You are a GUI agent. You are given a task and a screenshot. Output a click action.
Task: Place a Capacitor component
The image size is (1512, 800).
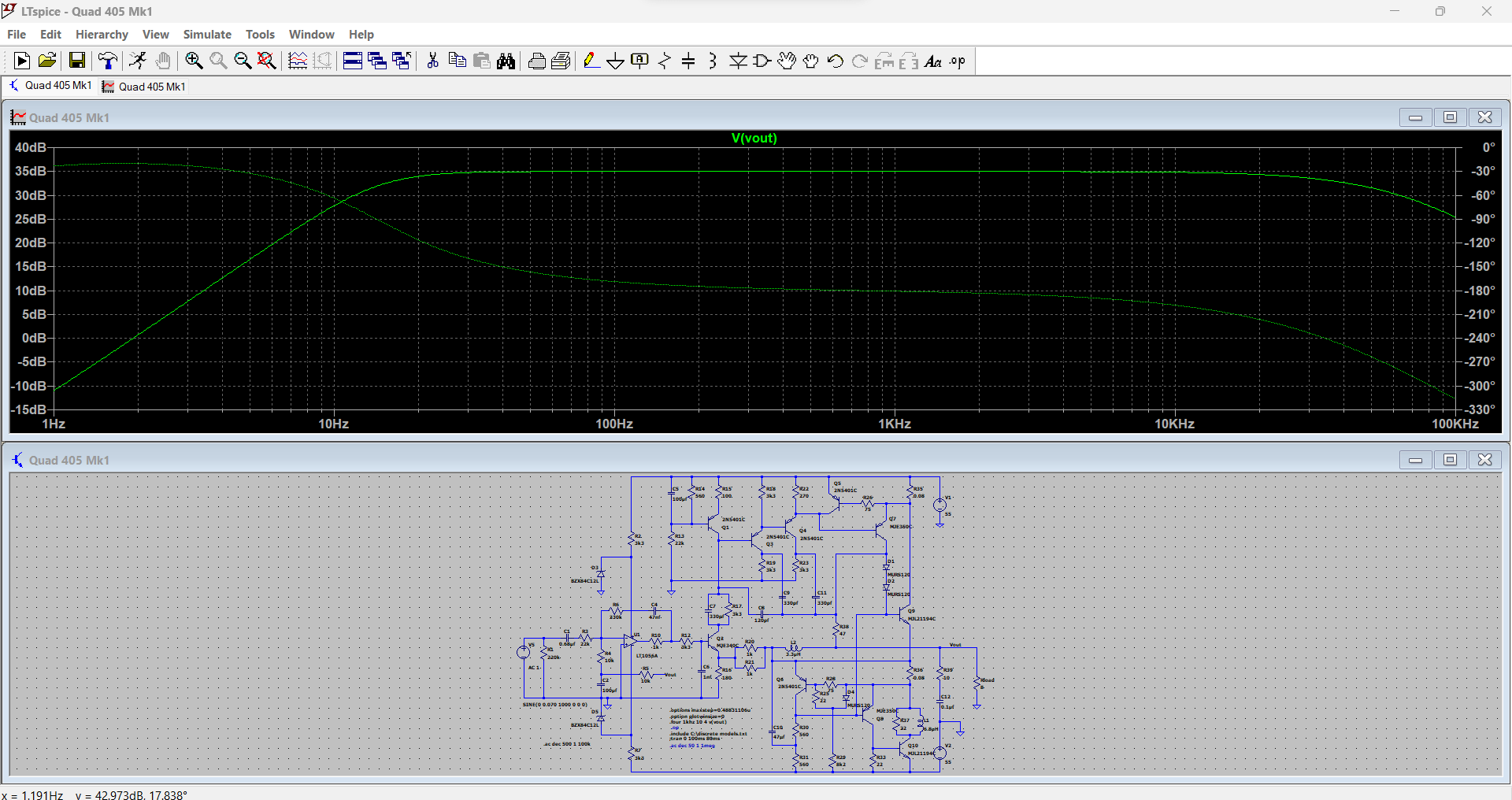point(688,61)
